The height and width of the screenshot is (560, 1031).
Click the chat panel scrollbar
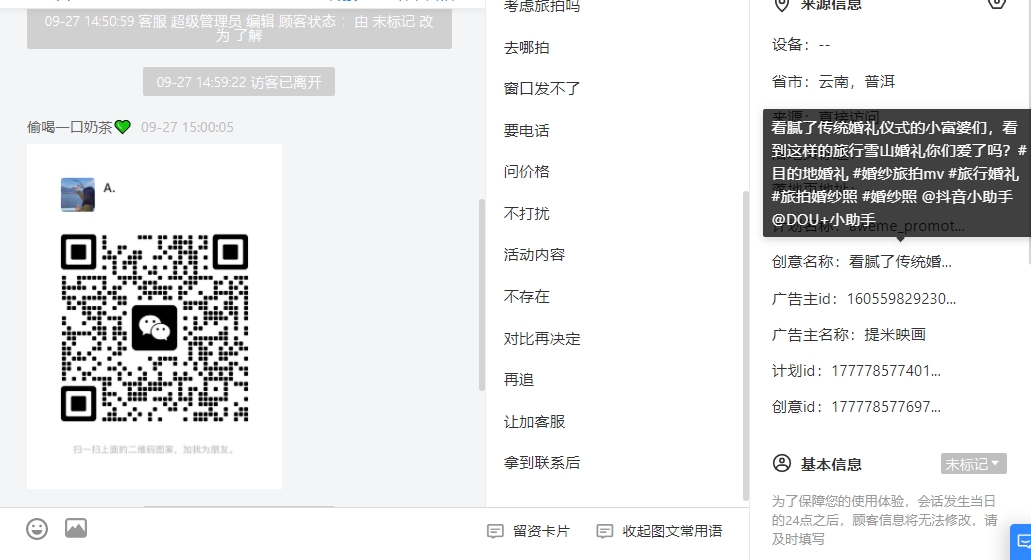click(482, 294)
